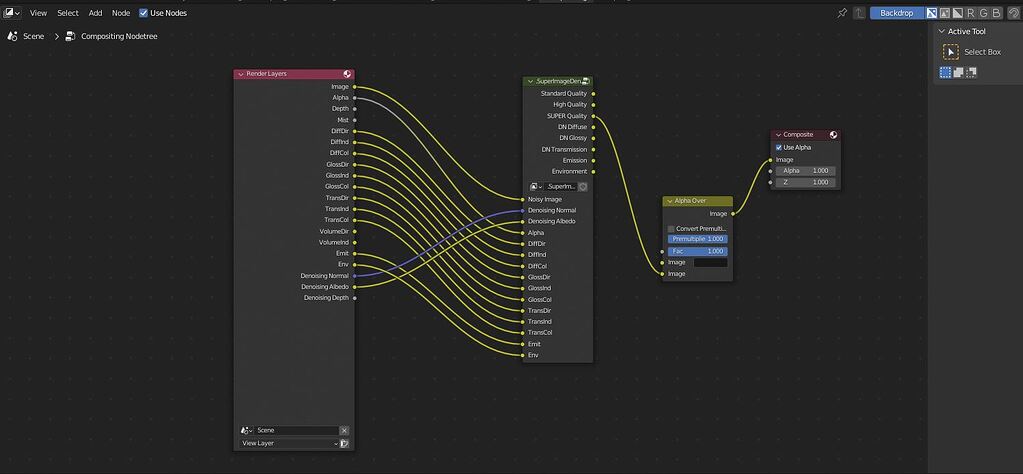Click Scene text in breadcrumb

click(x=34, y=37)
